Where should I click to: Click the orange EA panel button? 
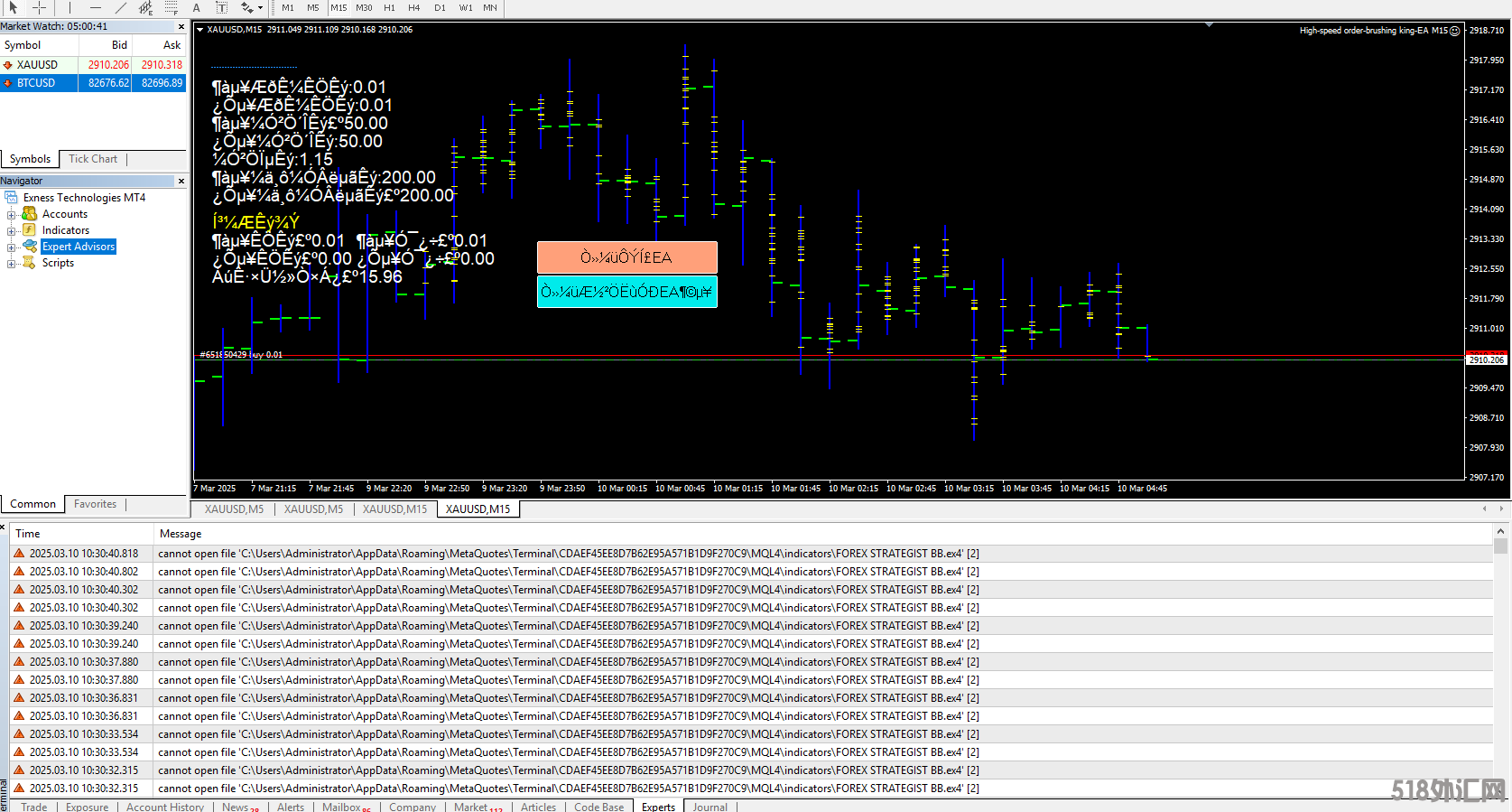[626, 257]
